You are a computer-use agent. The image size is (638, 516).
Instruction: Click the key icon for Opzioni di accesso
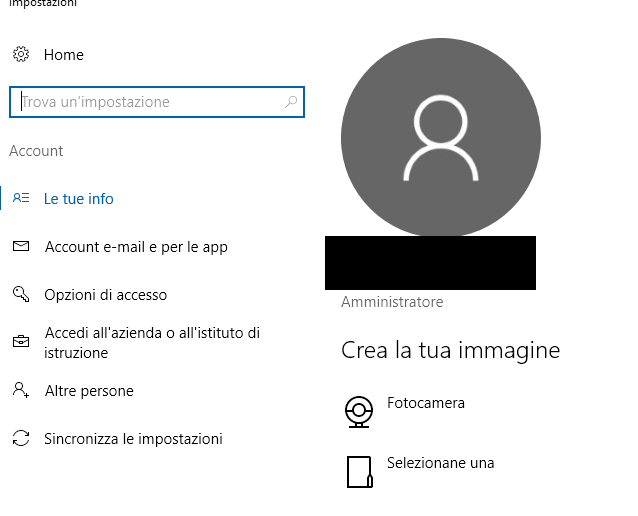[x=21, y=294]
